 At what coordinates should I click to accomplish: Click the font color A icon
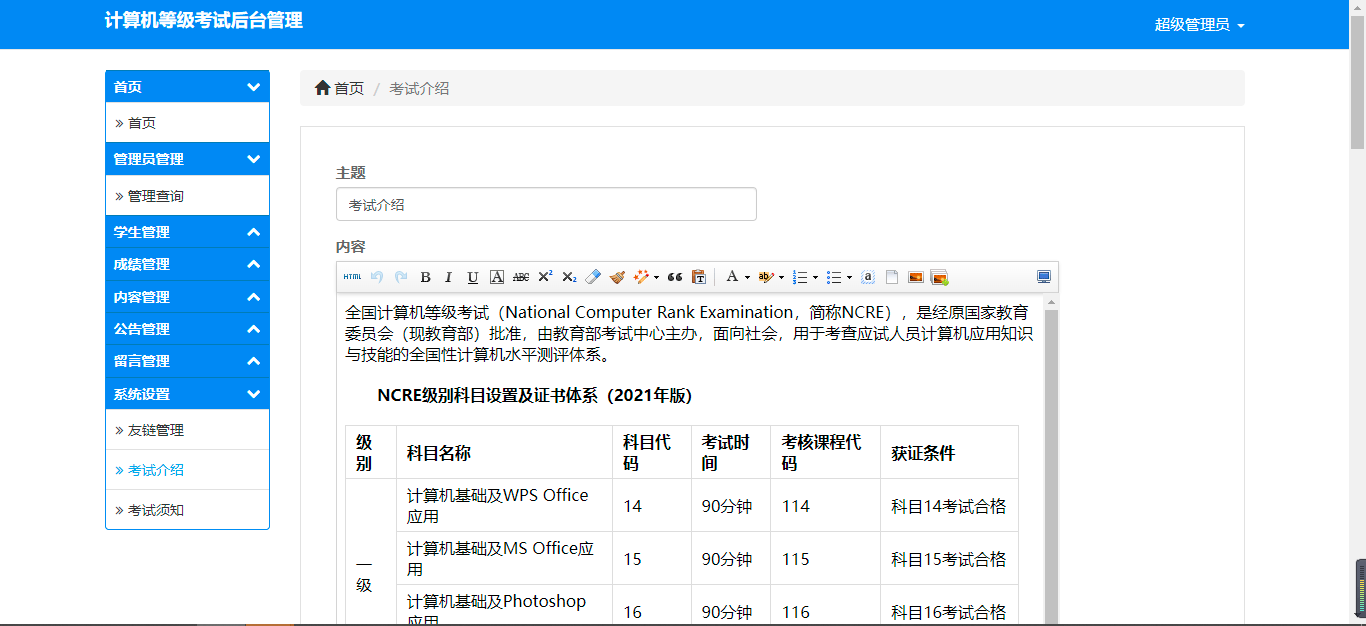[732, 277]
